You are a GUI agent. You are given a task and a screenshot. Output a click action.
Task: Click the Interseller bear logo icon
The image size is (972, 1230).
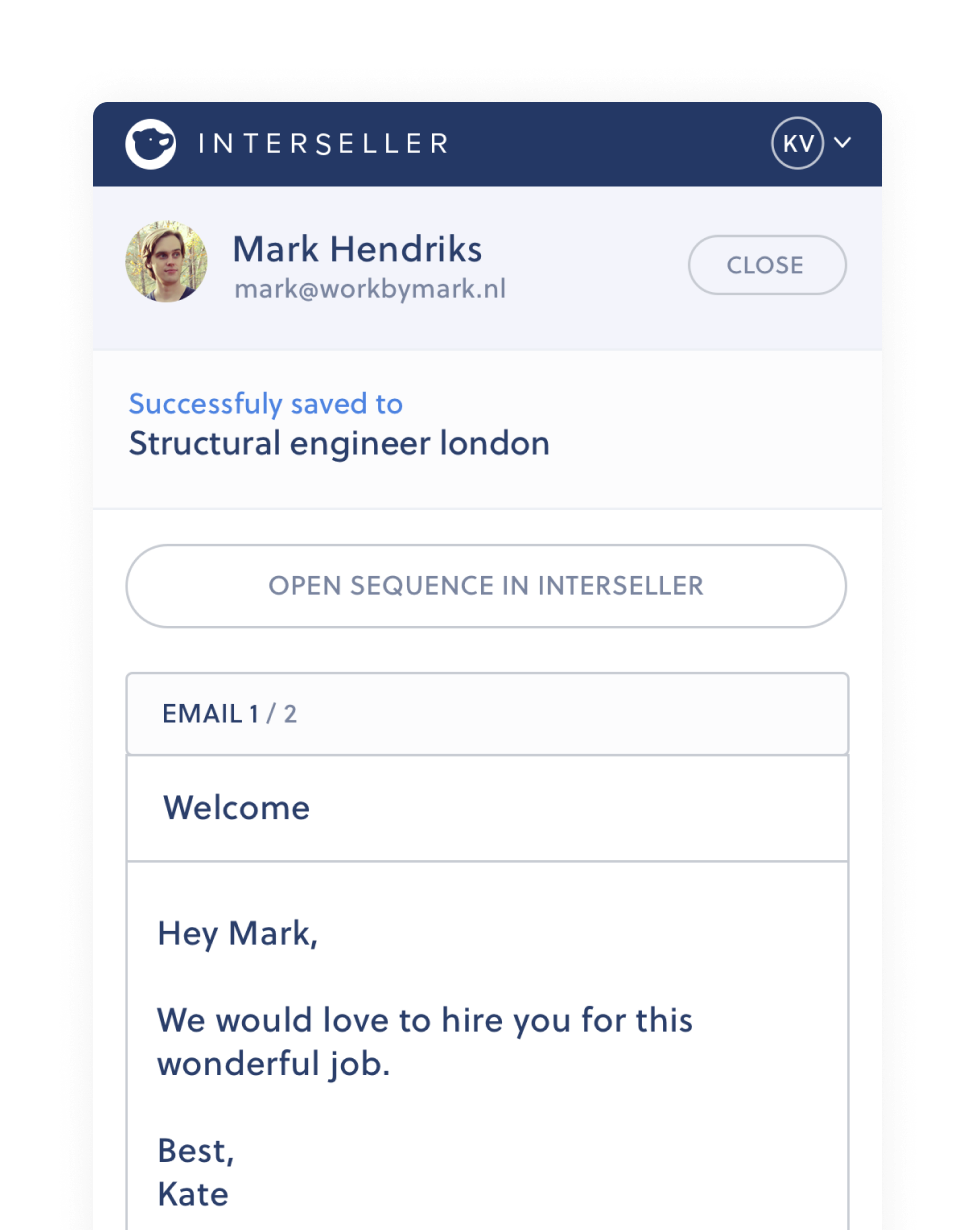point(151,144)
